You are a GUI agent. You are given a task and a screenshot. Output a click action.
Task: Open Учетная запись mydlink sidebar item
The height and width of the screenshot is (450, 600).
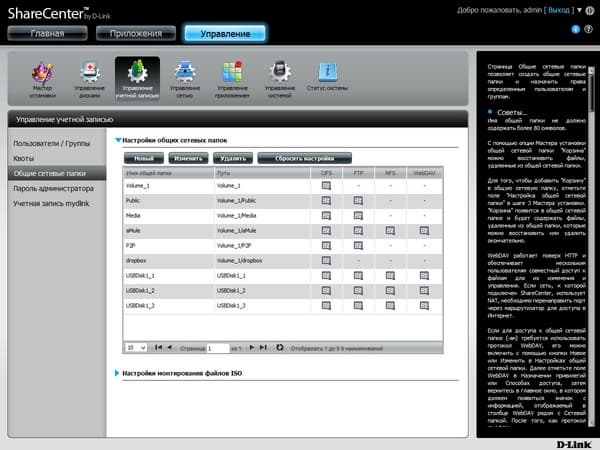(x=51, y=203)
